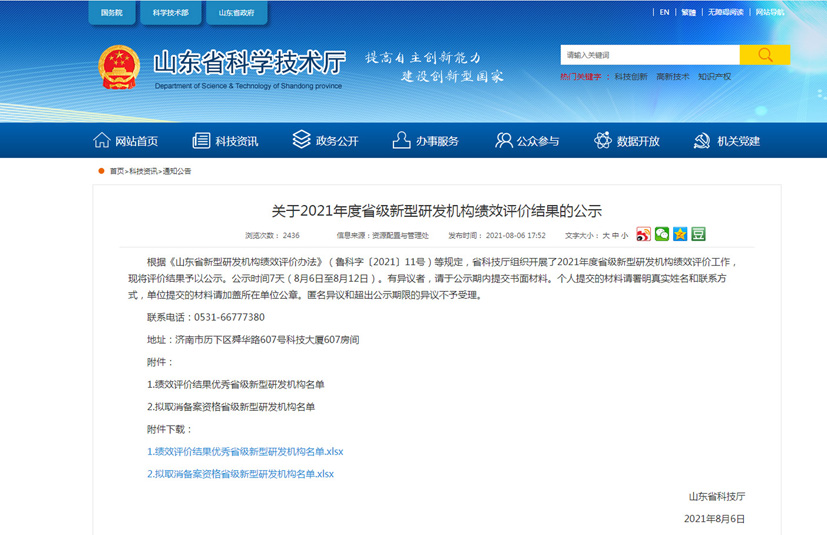Go to 办事服务 section
The image size is (827, 535).
pos(426,141)
